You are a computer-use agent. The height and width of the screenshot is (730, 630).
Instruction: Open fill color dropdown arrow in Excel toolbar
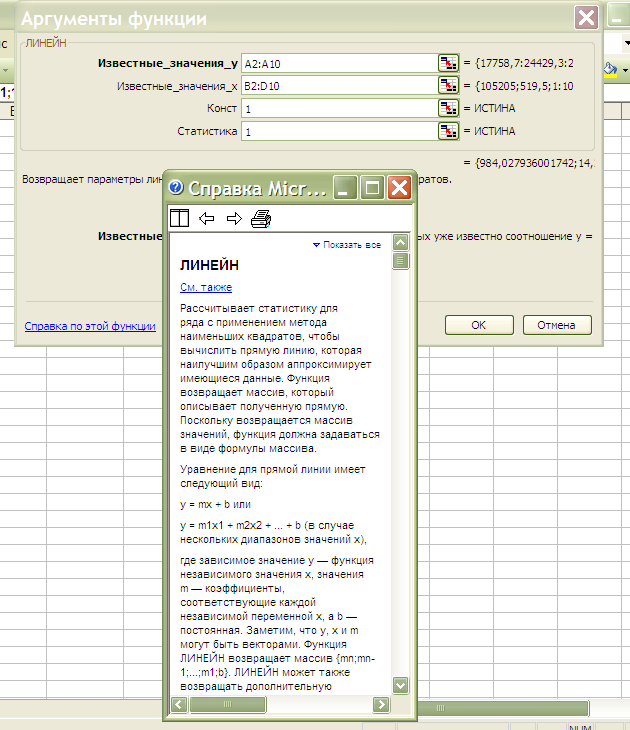coord(625,70)
